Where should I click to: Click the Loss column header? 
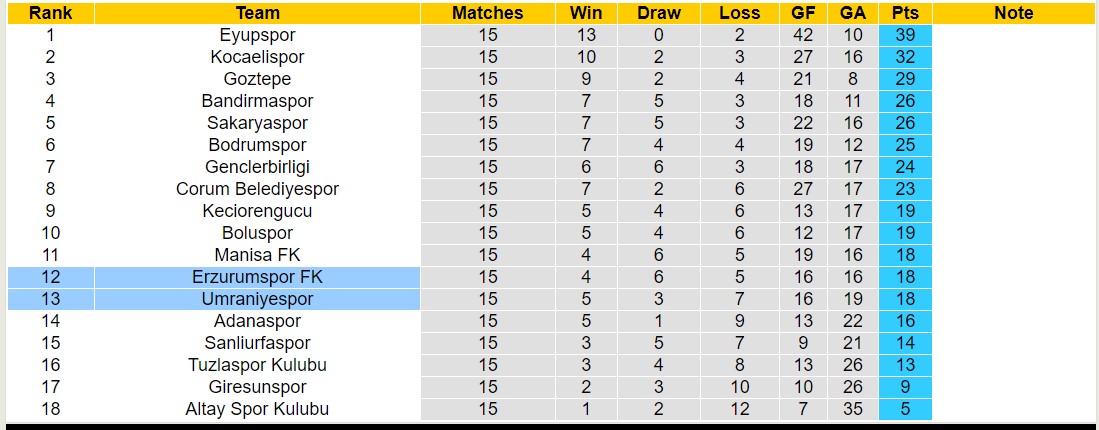click(739, 13)
